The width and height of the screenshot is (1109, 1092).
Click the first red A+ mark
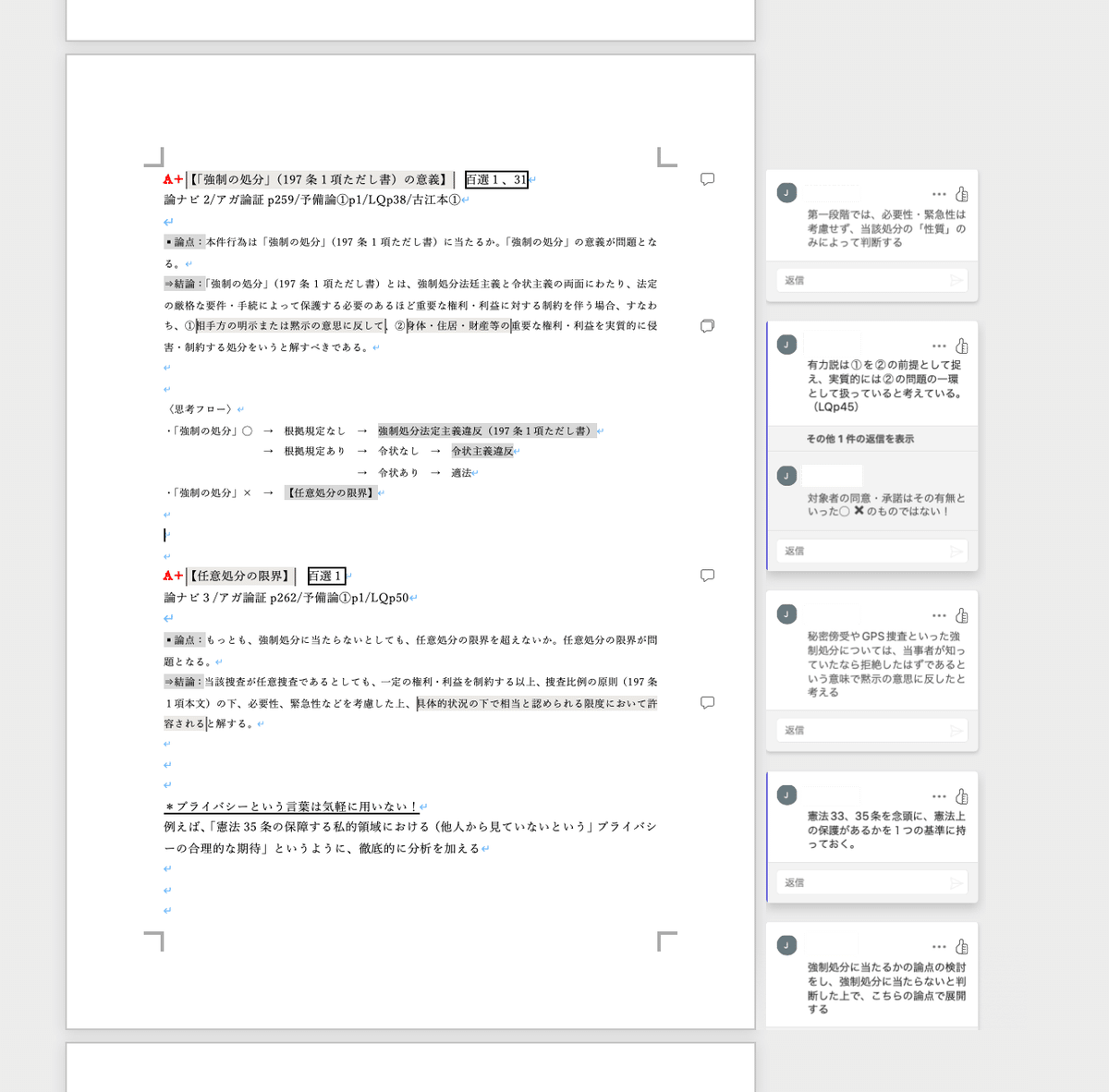click(173, 180)
